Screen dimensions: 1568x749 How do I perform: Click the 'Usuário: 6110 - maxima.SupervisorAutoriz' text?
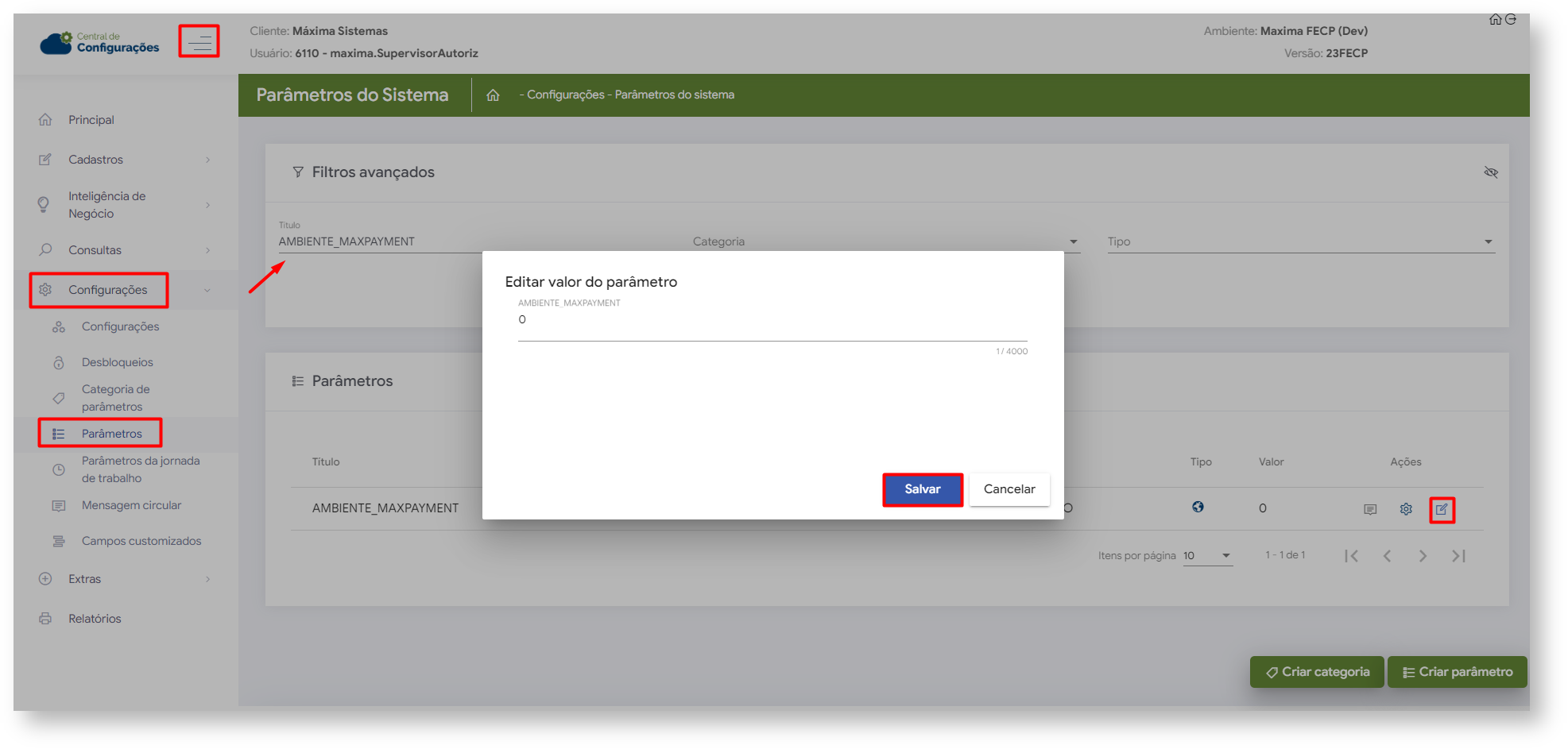[364, 53]
